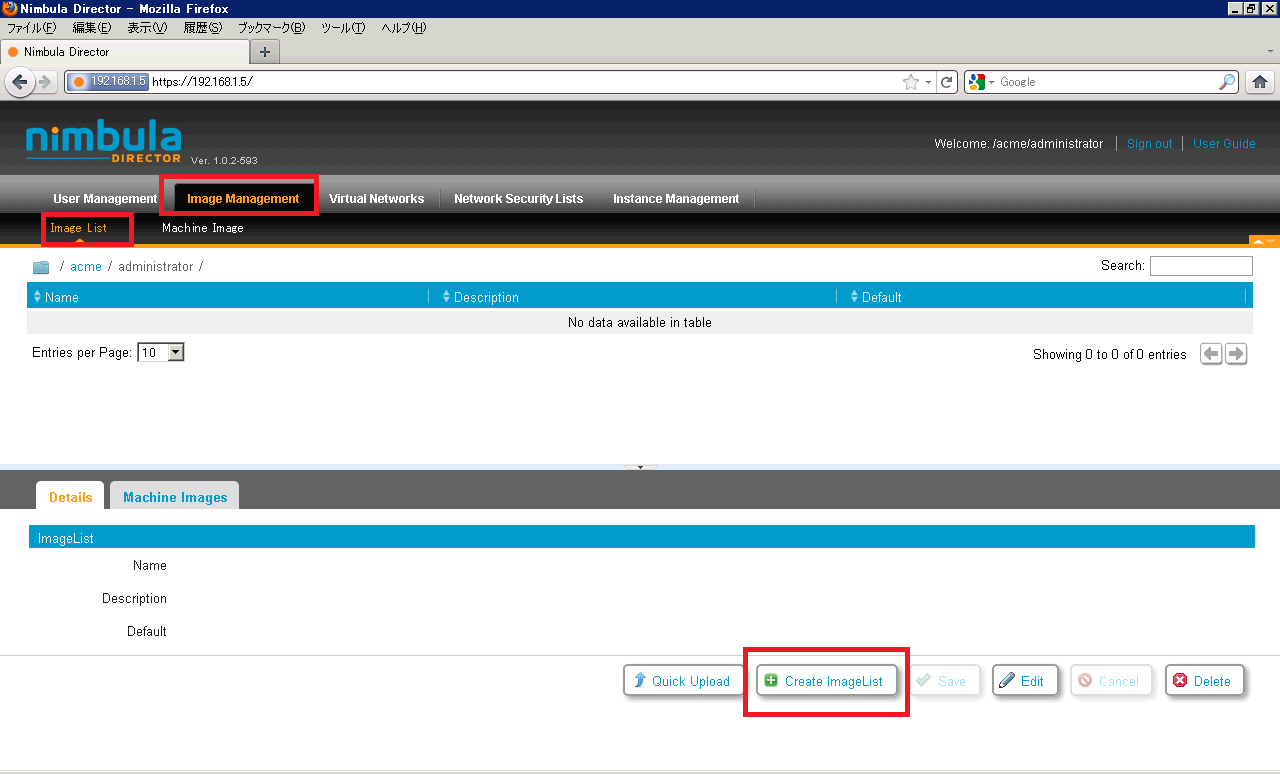Open the list-all-tabs dropdown arrow

coord(1270,51)
